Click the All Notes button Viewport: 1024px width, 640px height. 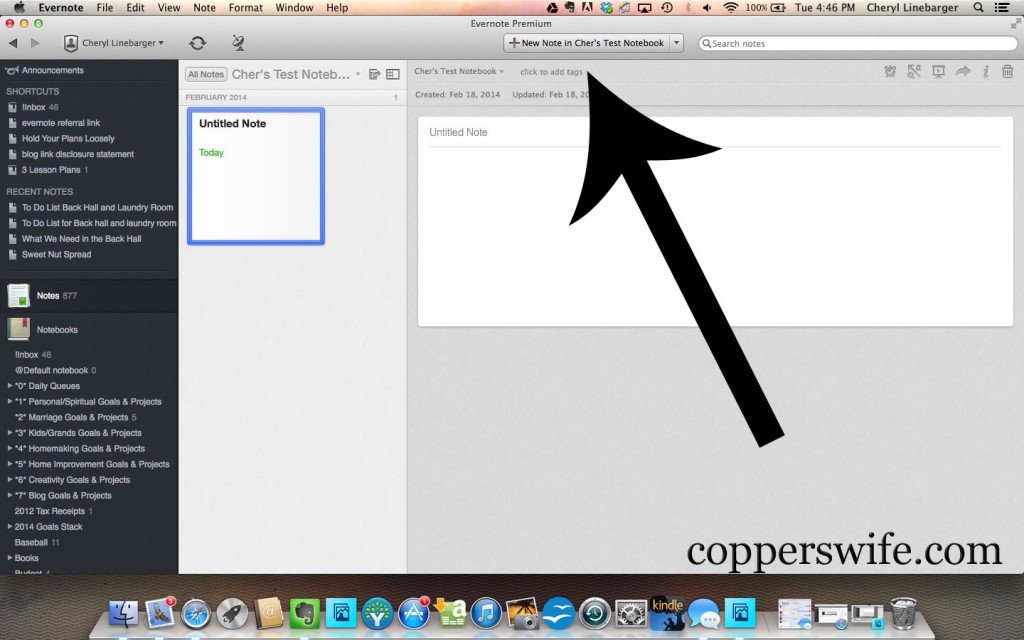(x=206, y=74)
